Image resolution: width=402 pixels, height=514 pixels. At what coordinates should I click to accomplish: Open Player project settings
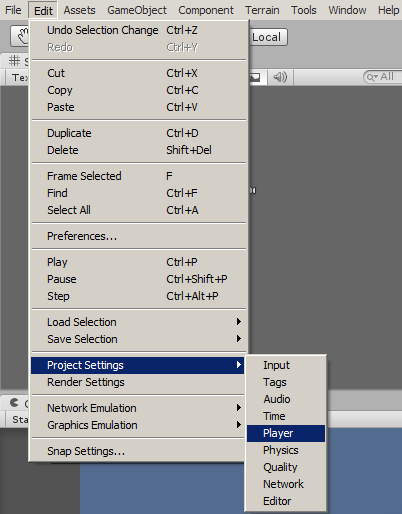tap(286, 433)
